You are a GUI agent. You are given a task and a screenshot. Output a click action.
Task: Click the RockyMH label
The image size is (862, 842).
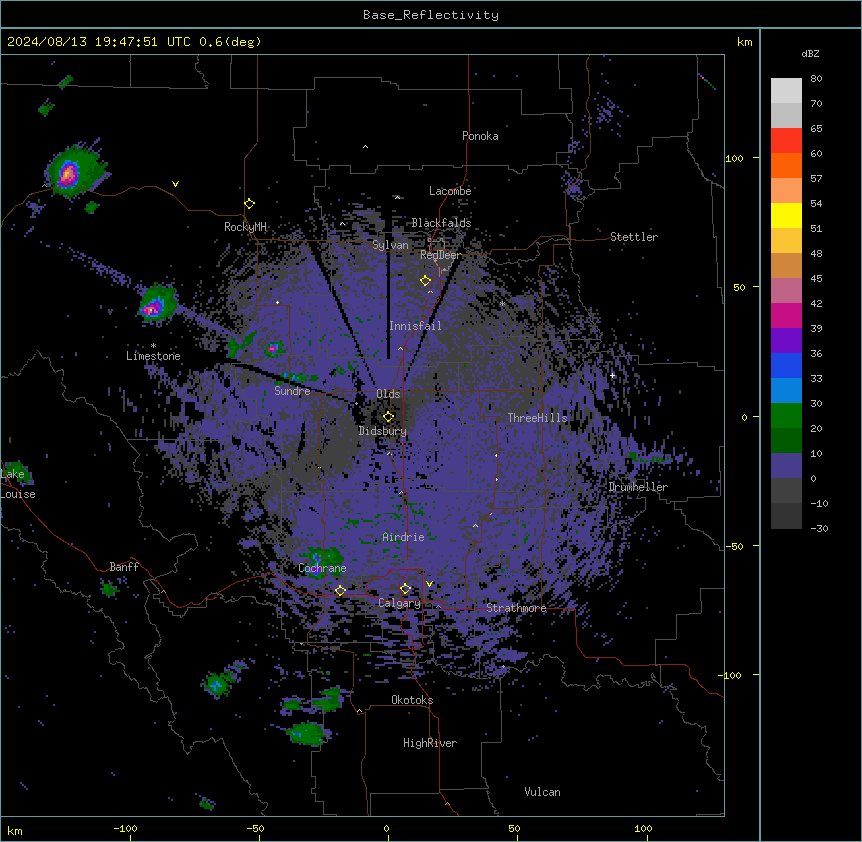tap(245, 227)
